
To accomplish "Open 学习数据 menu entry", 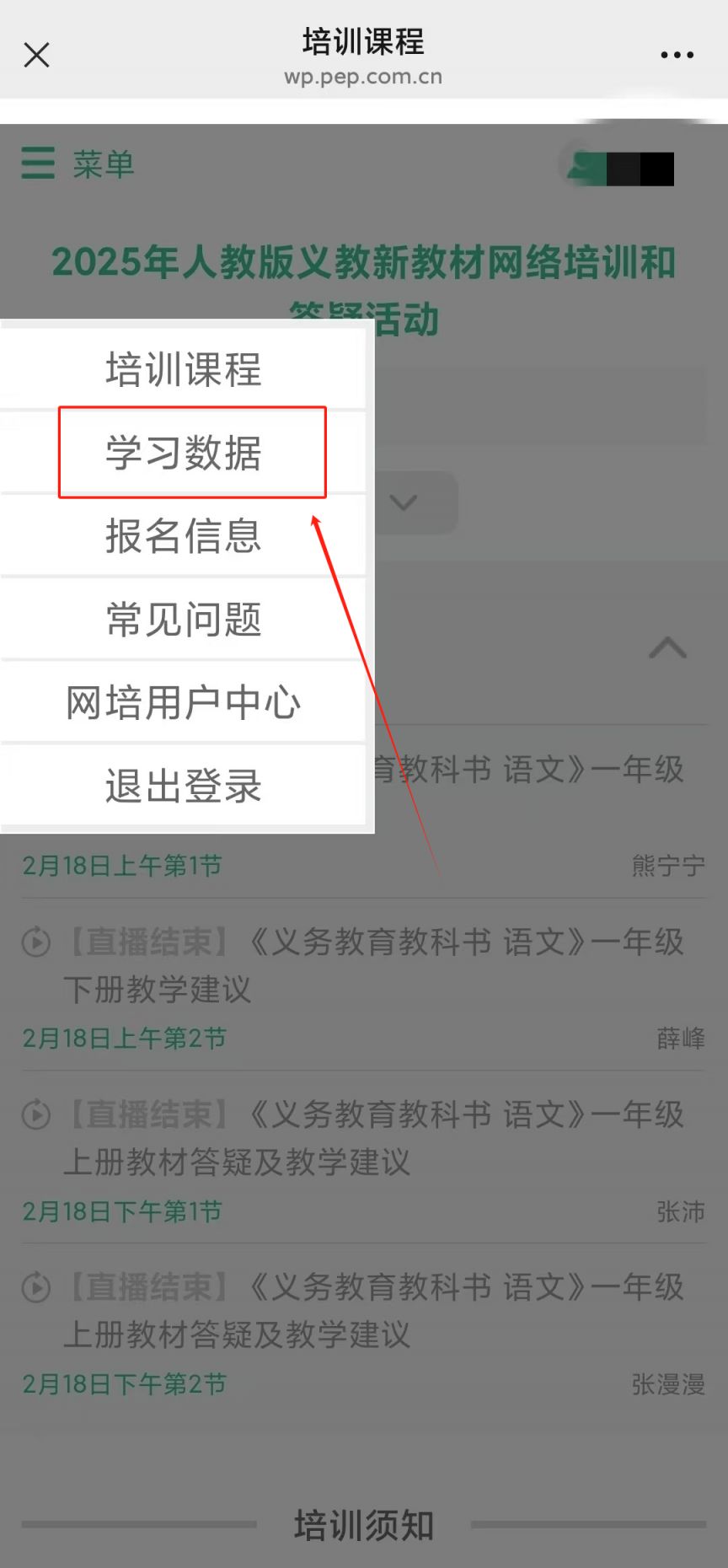I will (x=183, y=454).
